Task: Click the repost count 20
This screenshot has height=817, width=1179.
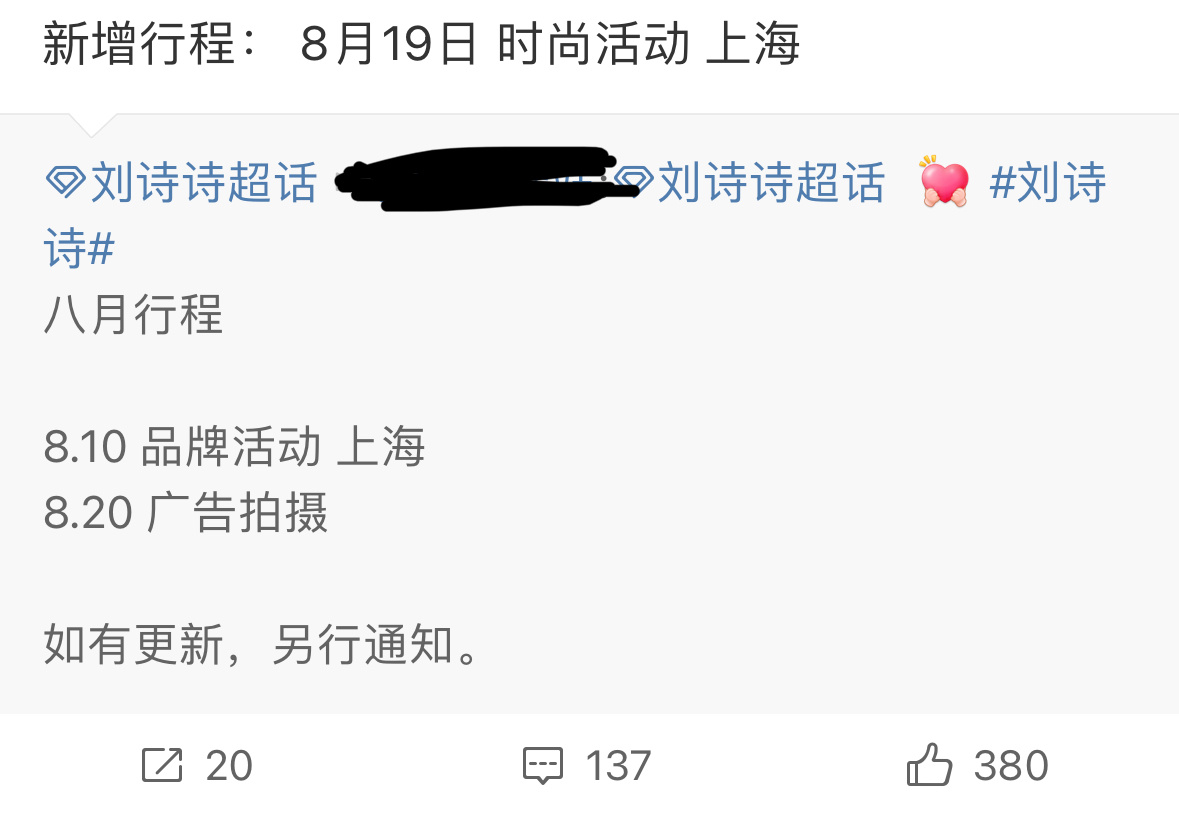Action: (229, 766)
